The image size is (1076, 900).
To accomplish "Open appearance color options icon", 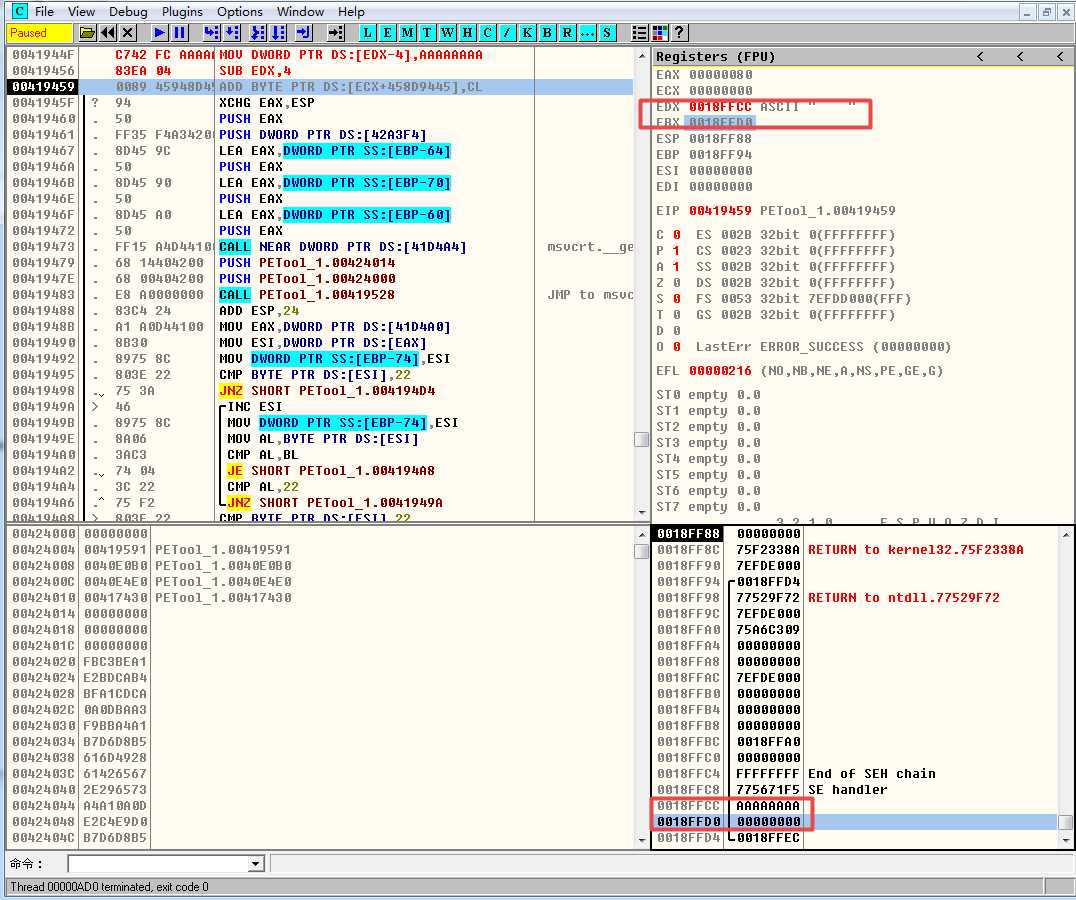I will click(x=660, y=33).
